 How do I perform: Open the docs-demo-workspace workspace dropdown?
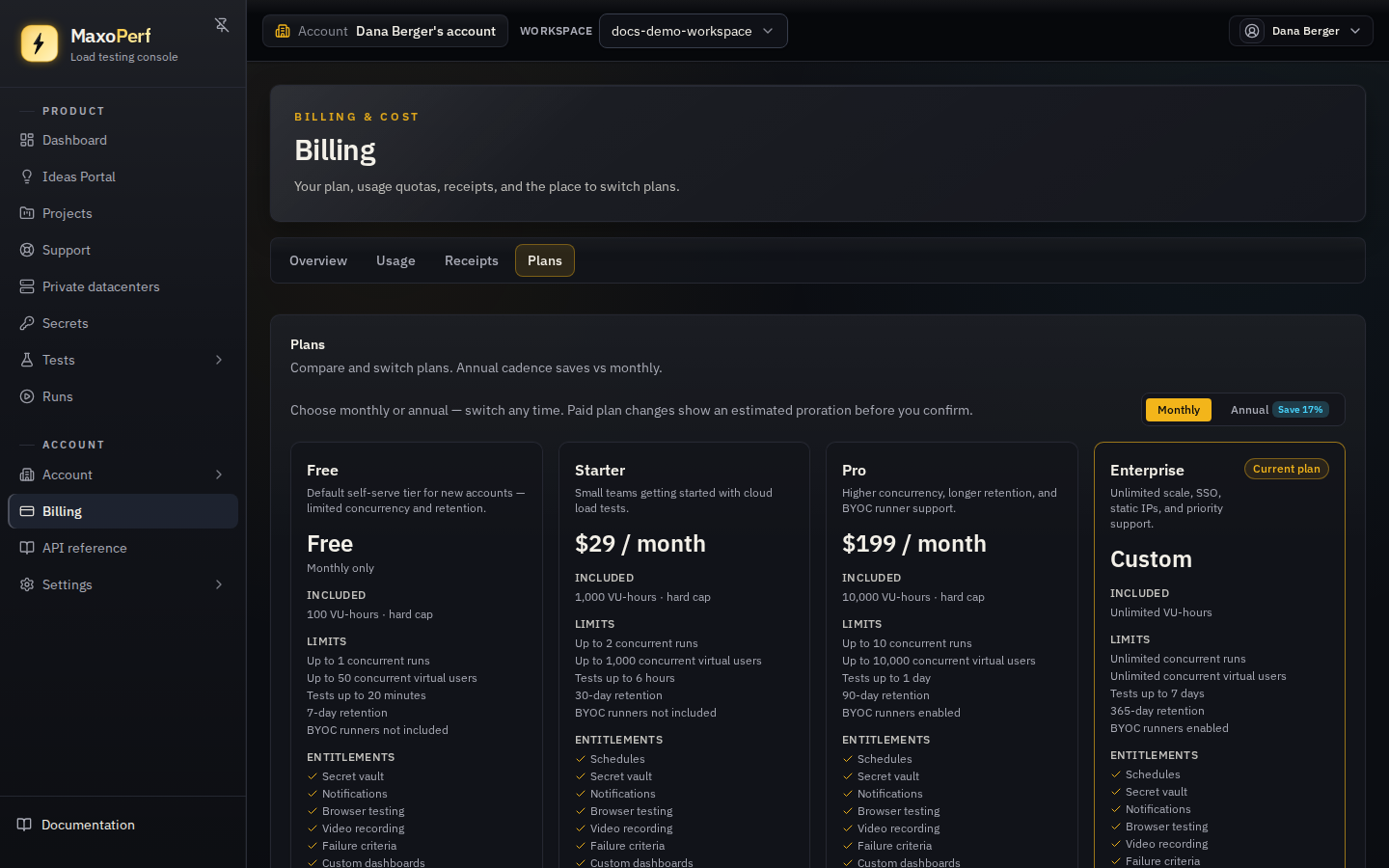point(693,31)
